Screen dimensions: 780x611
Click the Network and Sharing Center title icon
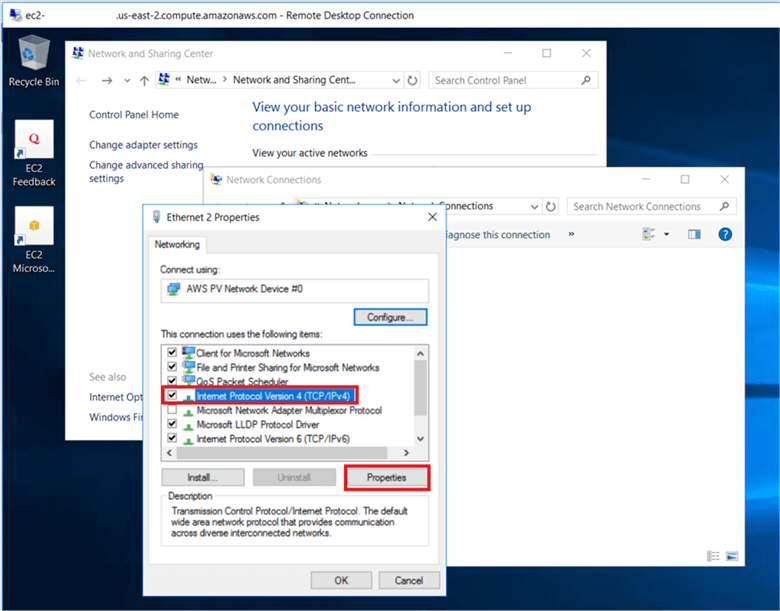(x=78, y=53)
